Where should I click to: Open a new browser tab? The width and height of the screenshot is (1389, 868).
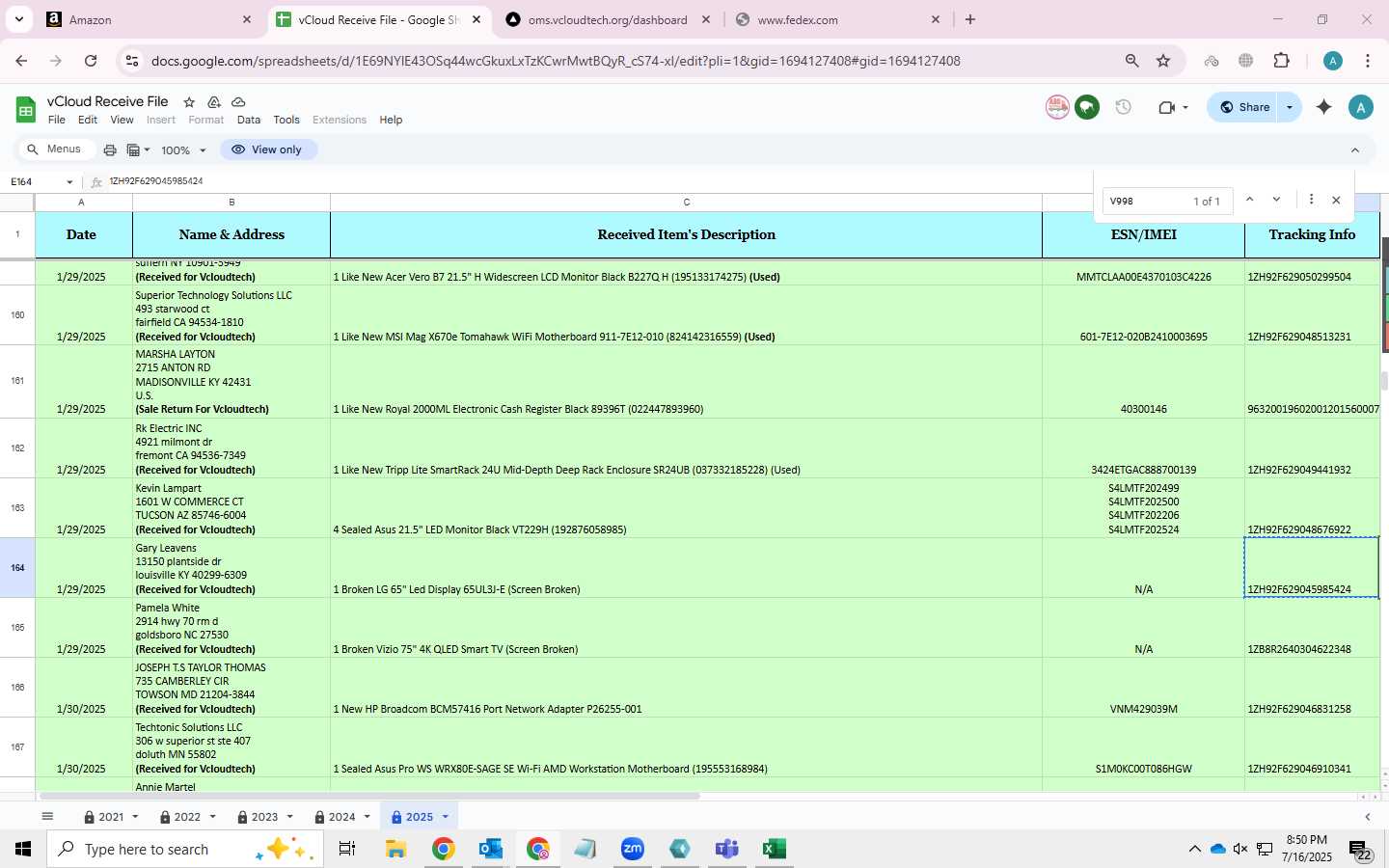coord(970,19)
